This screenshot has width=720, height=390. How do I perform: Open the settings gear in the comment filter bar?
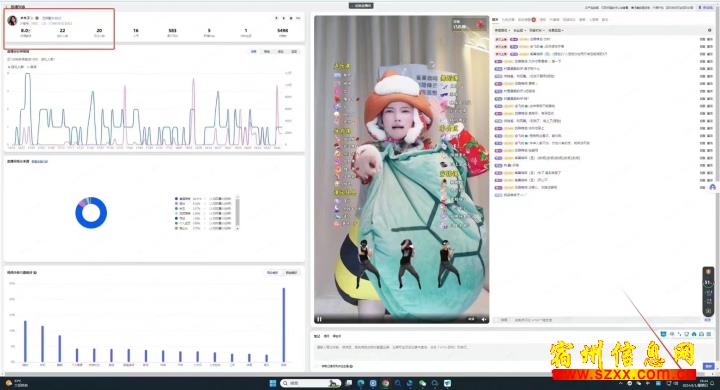[710, 30]
